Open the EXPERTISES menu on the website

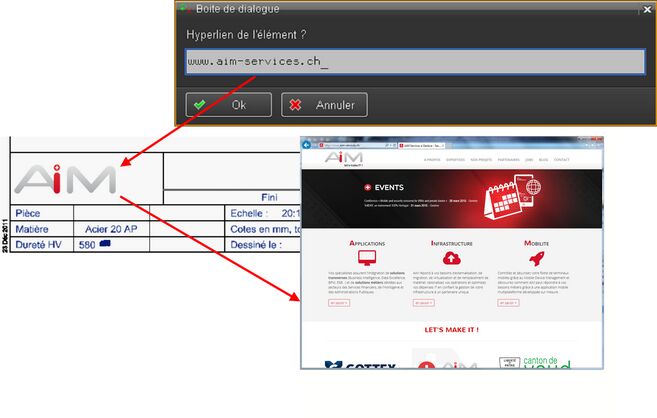tap(455, 160)
